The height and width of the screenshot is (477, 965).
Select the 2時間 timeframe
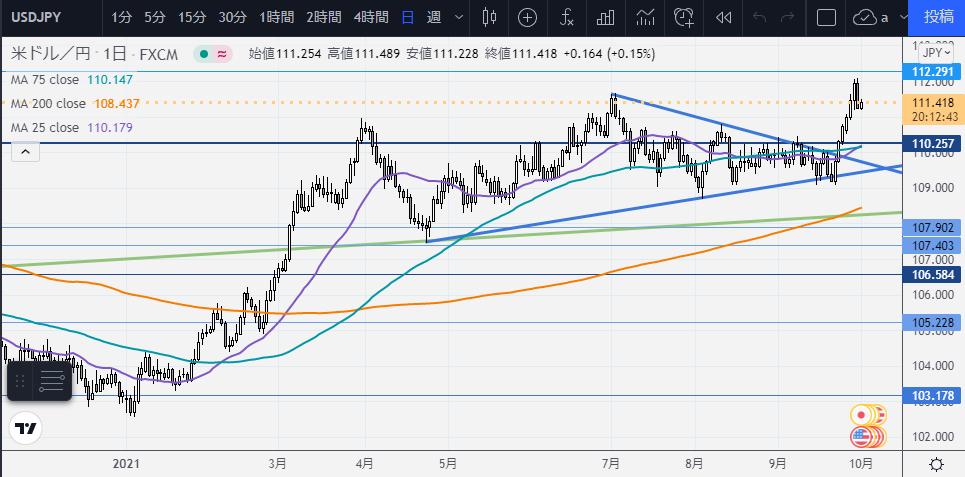(x=324, y=17)
